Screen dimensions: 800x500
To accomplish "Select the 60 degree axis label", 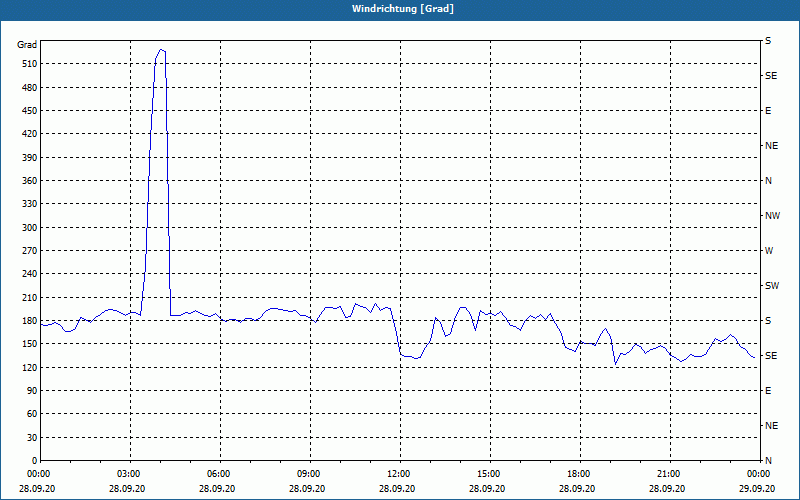I will [32, 414].
